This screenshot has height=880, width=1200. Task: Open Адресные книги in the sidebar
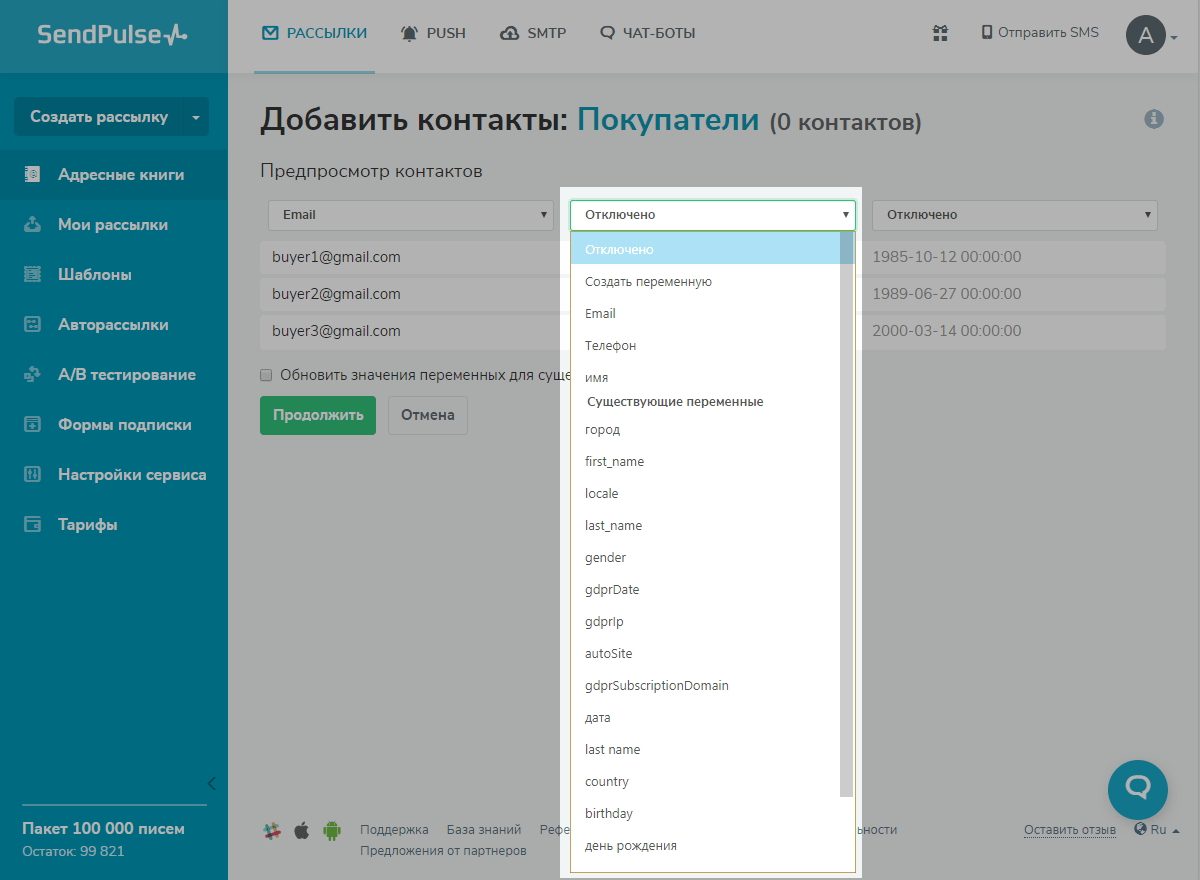click(x=120, y=175)
